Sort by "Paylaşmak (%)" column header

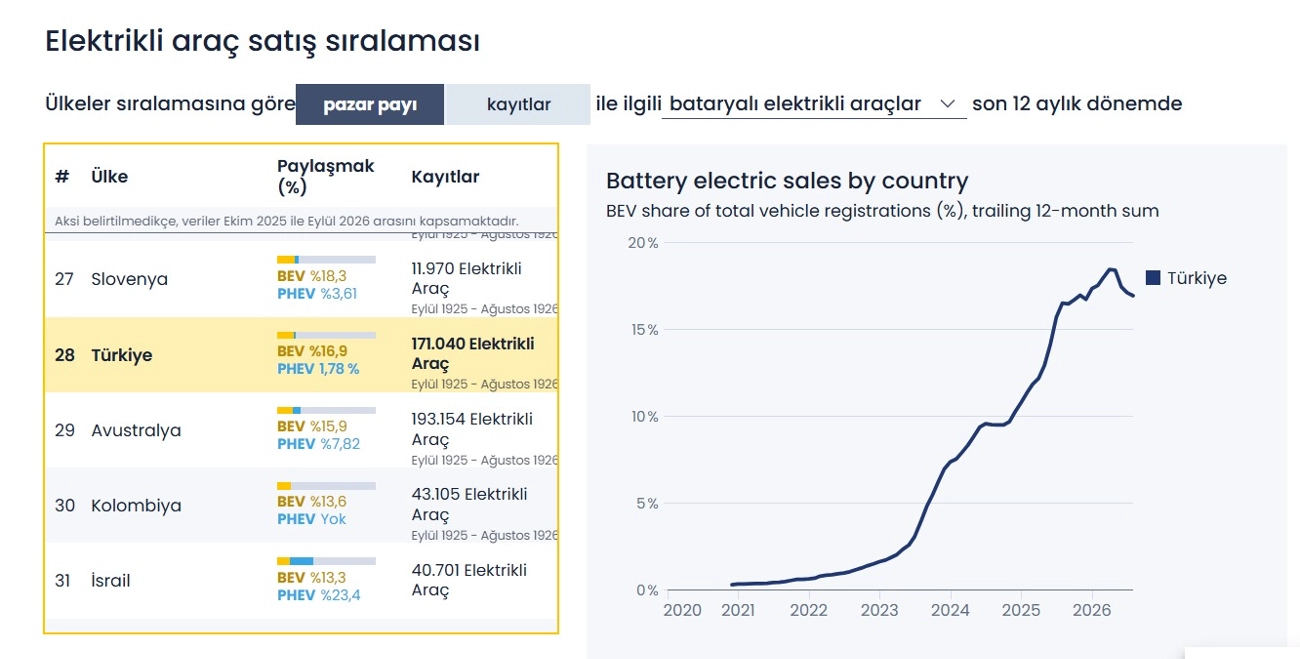click(325, 177)
